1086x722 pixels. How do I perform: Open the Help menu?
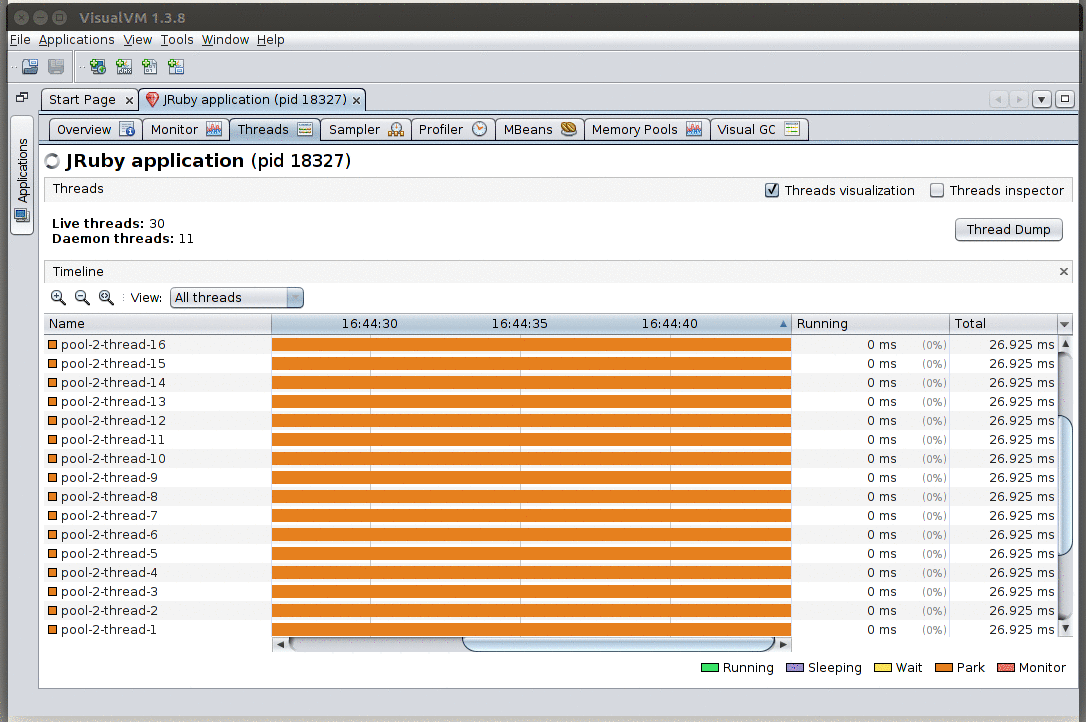click(x=270, y=39)
